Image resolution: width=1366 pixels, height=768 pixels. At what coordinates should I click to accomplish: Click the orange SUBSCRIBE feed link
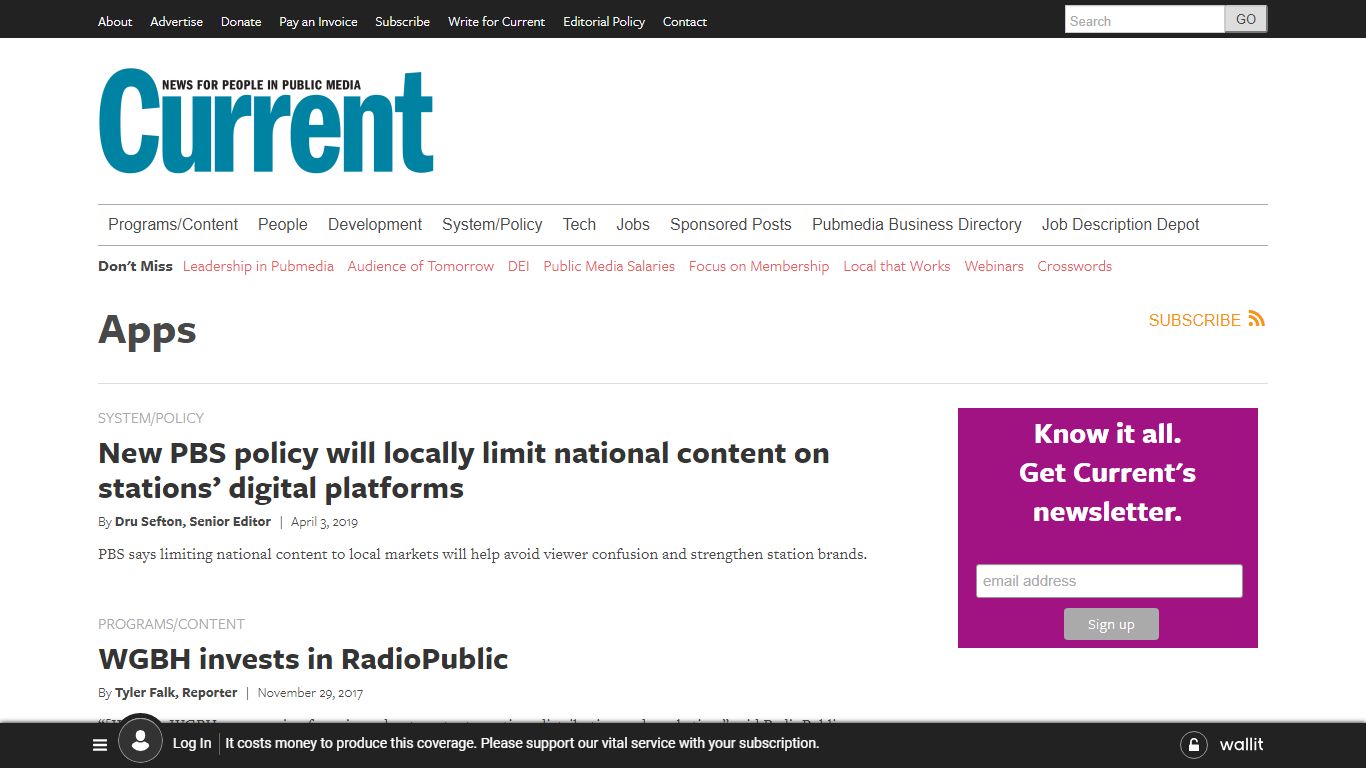pos(1195,320)
